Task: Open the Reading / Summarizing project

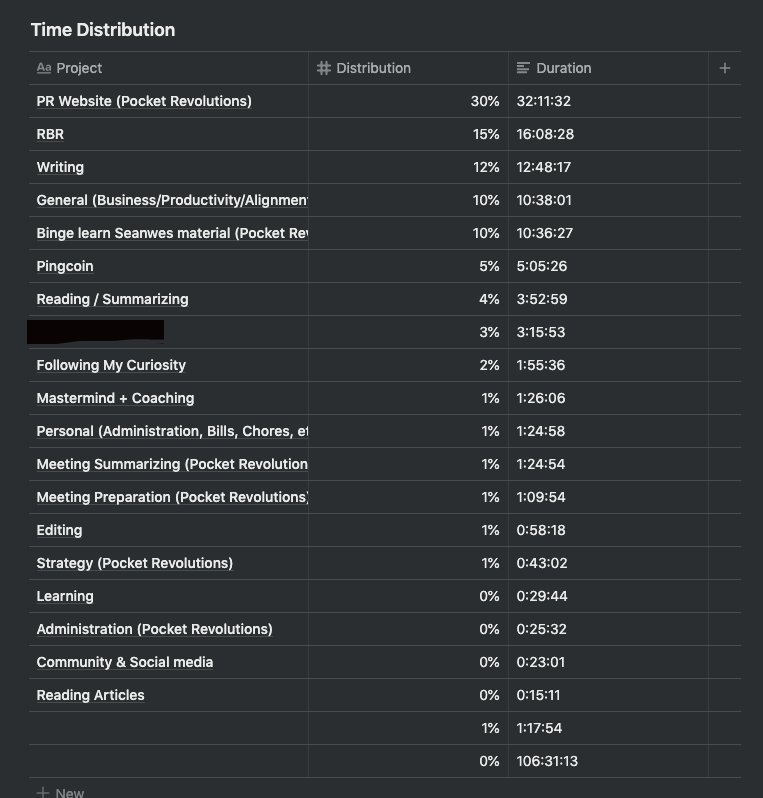Action: coord(112,299)
